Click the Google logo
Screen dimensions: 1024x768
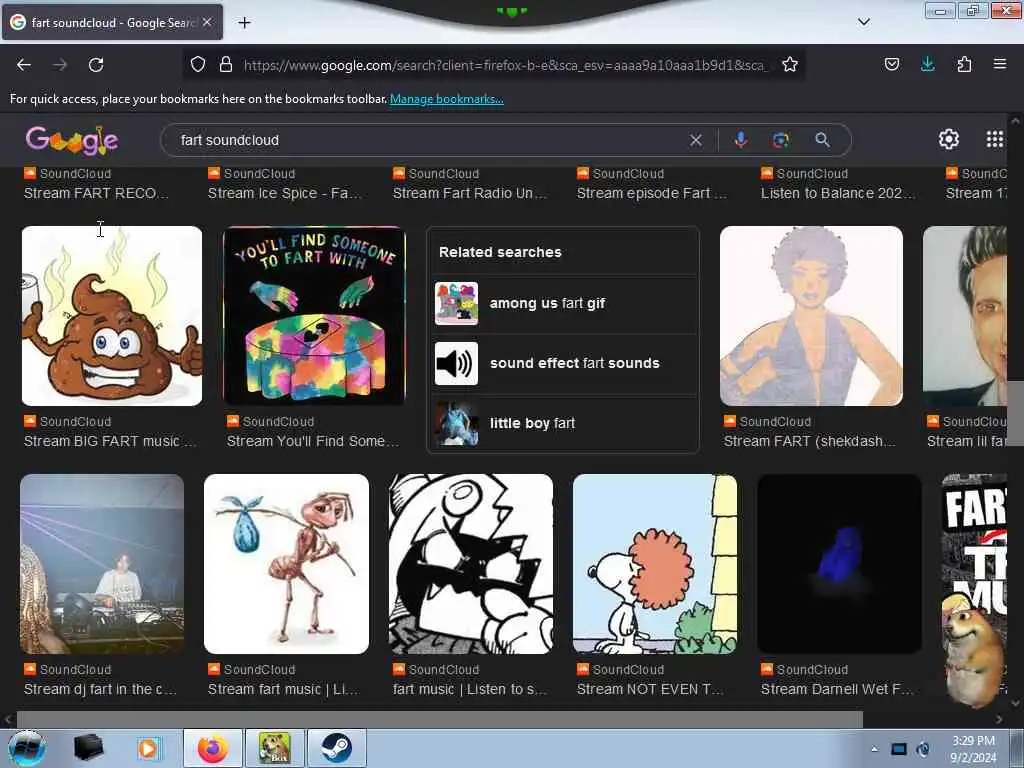click(72, 140)
